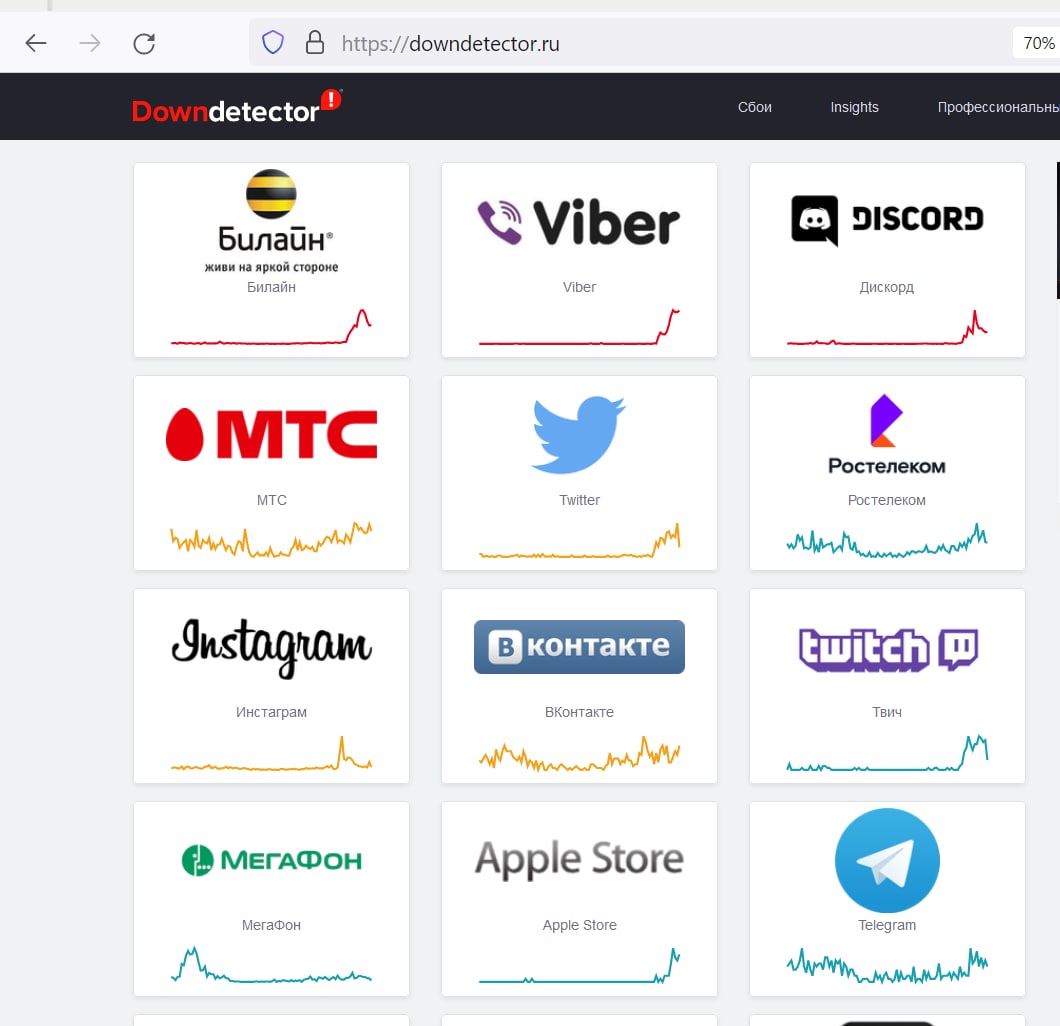Show site security via the padlock icon

(314, 43)
